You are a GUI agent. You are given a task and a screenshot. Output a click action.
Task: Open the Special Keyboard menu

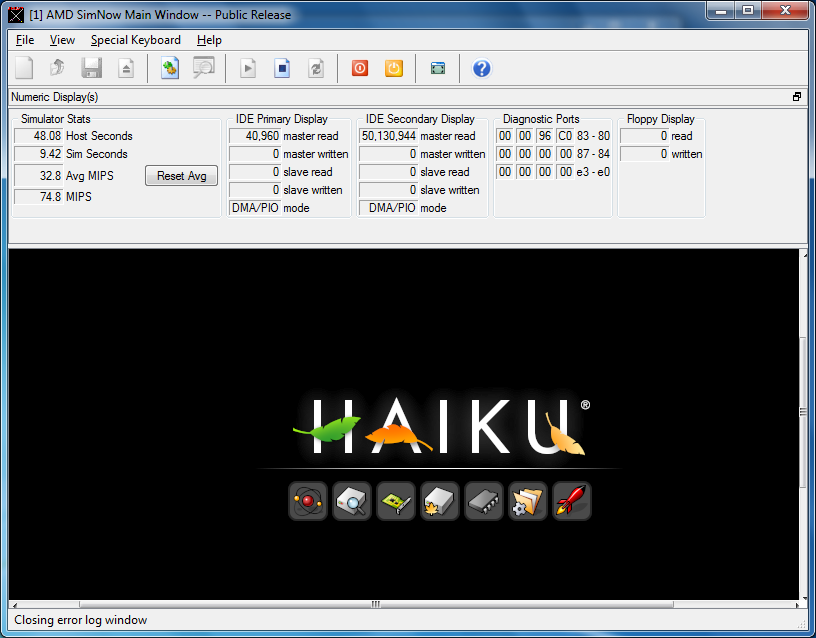click(136, 40)
